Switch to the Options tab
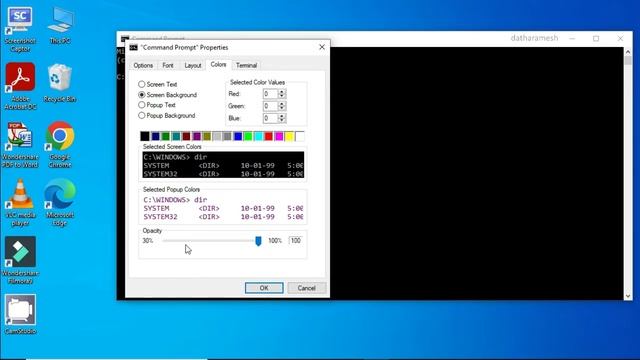The width and height of the screenshot is (640, 360). click(143, 65)
